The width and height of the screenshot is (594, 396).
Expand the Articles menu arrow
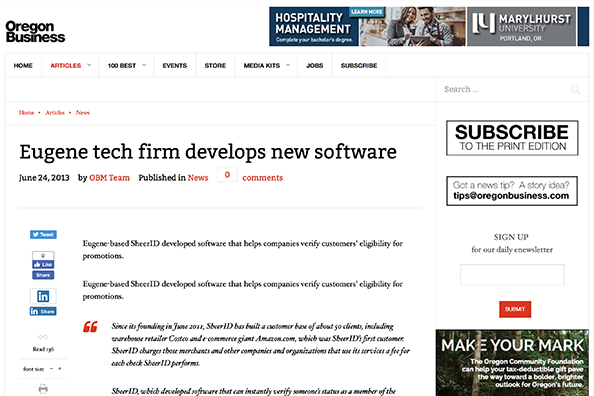(x=89, y=65)
